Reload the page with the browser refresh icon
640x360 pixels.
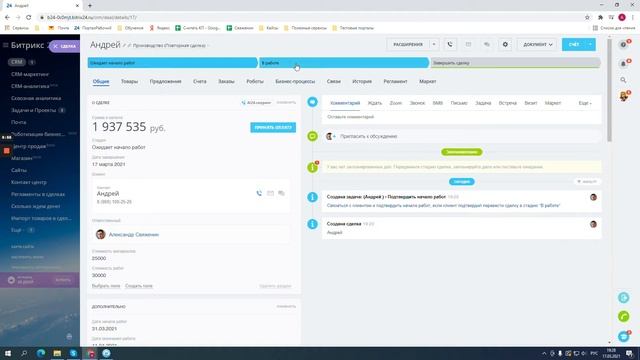point(28,18)
